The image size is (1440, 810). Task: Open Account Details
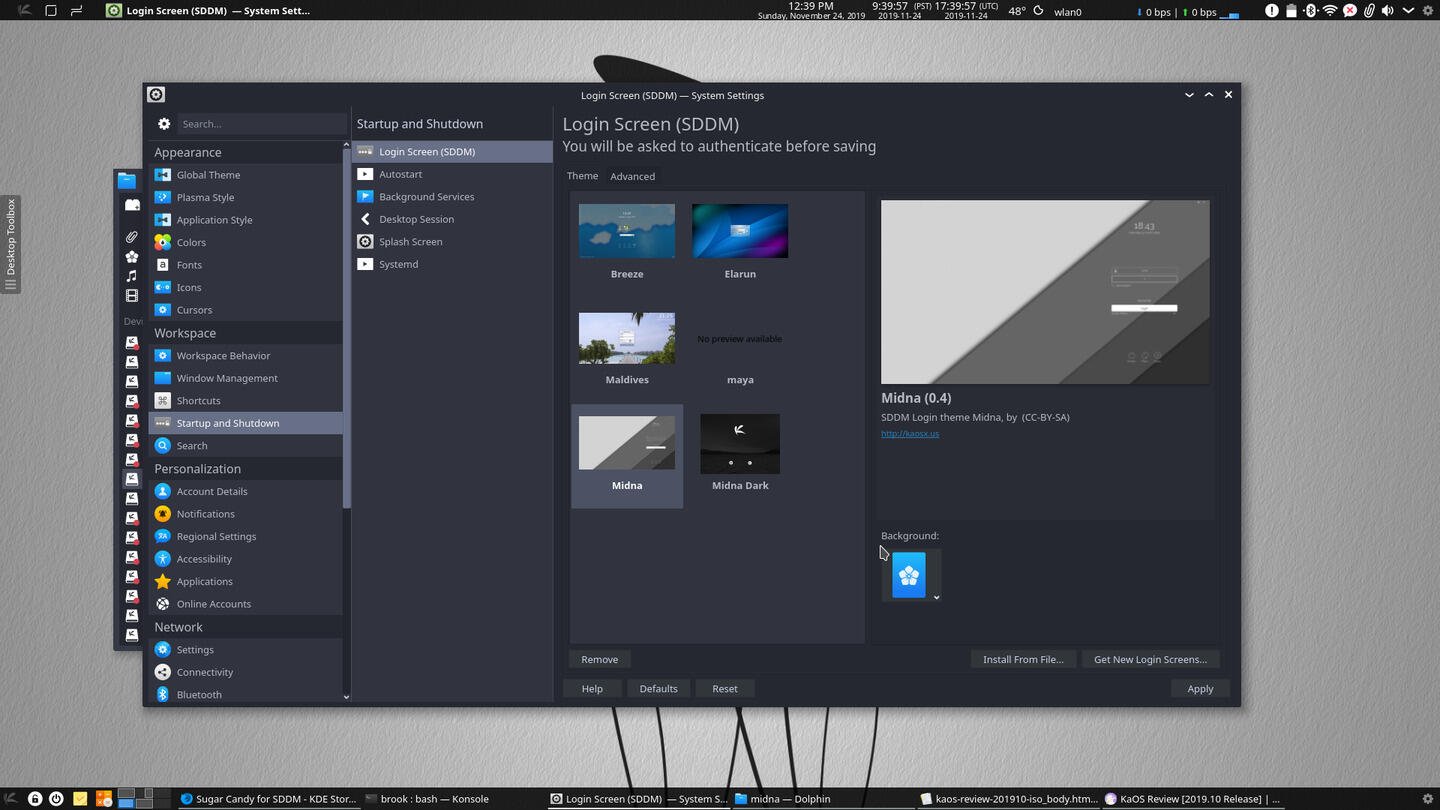click(245, 491)
